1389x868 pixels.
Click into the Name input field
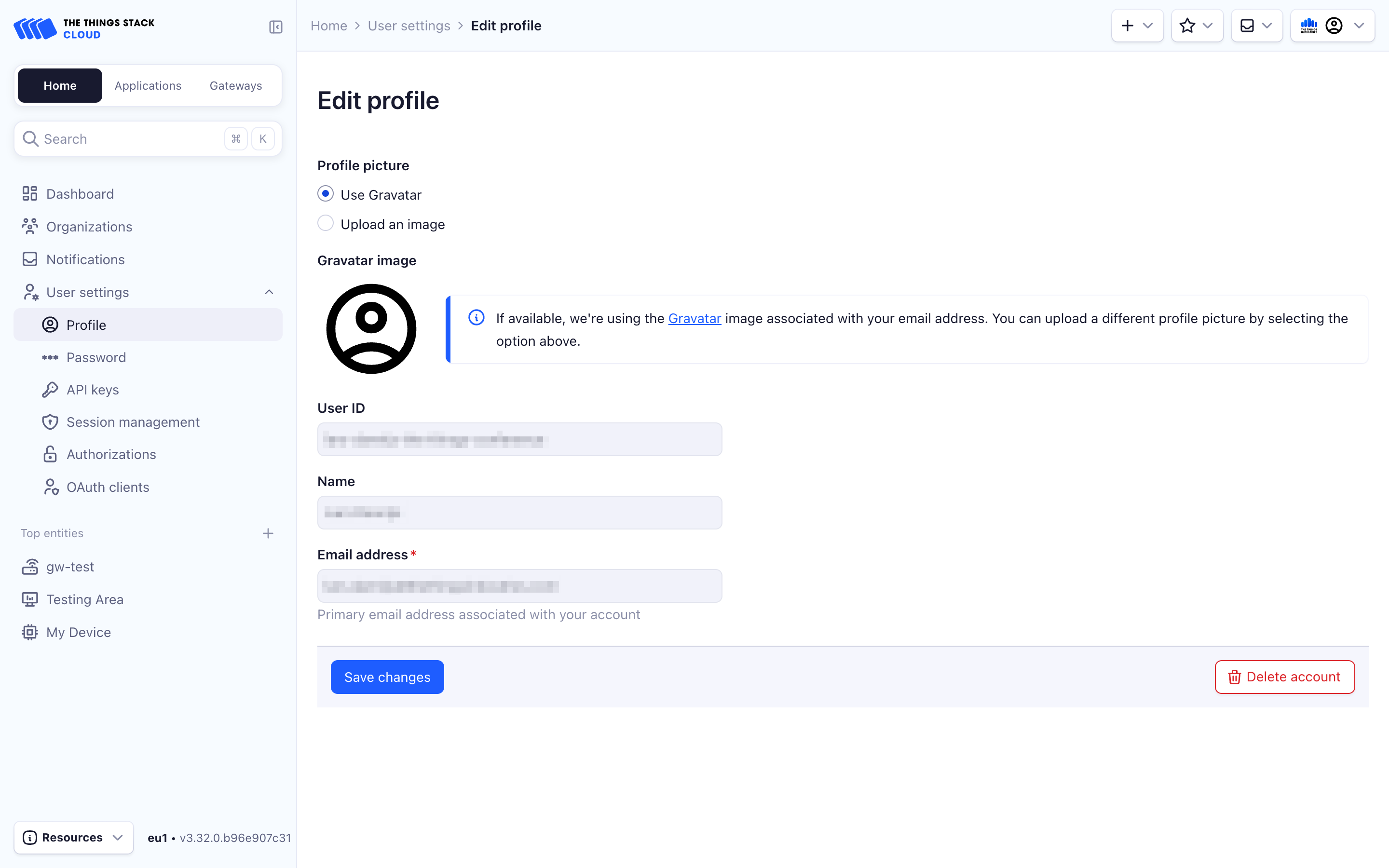[x=519, y=513]
